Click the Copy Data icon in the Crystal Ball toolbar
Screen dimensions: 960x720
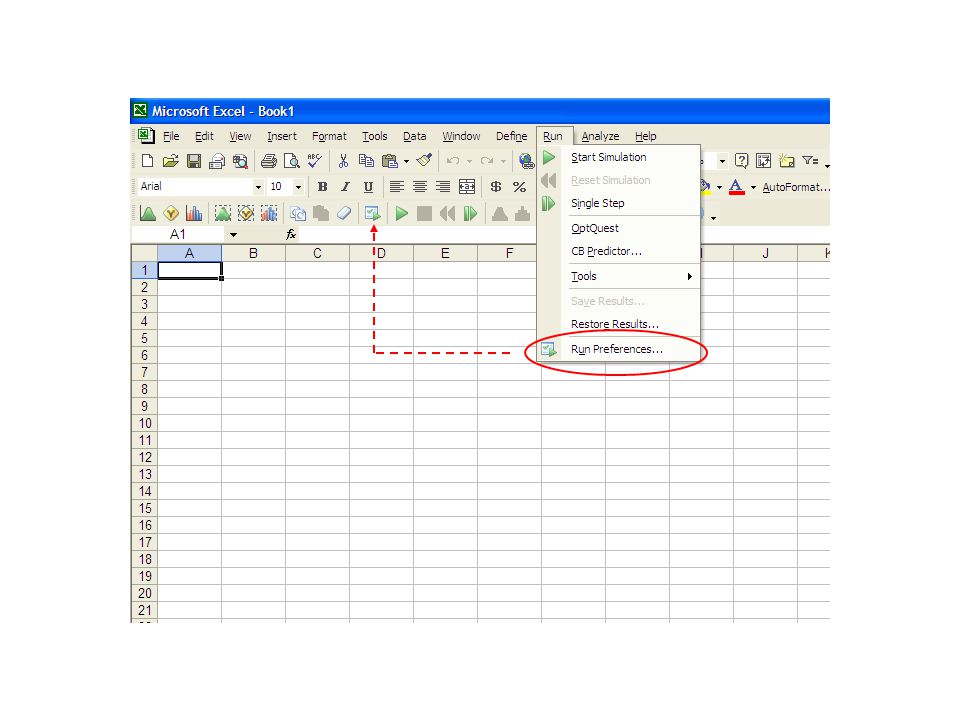click(x=298, y=213)
